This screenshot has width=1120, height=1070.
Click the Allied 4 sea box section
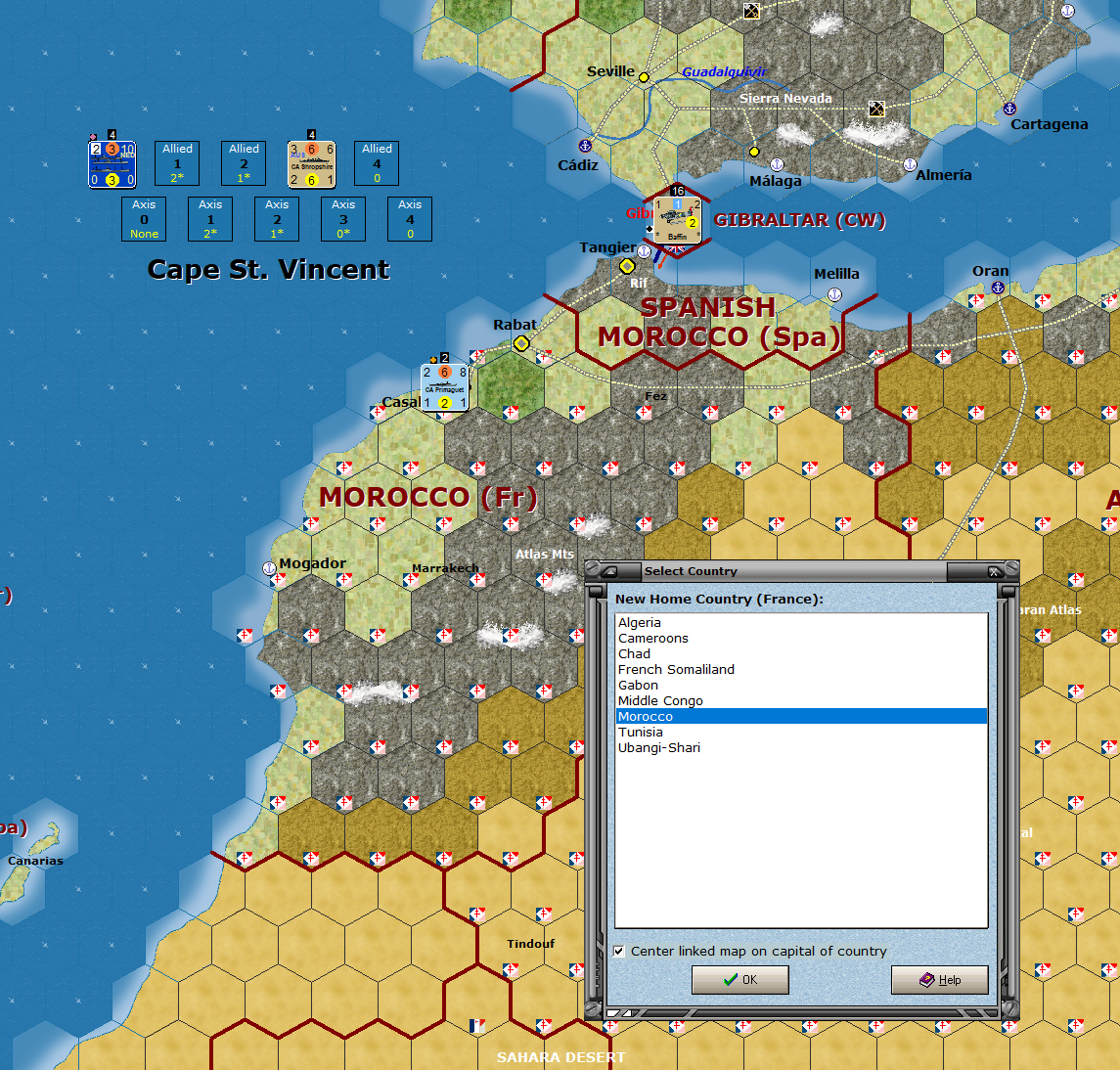377,163
